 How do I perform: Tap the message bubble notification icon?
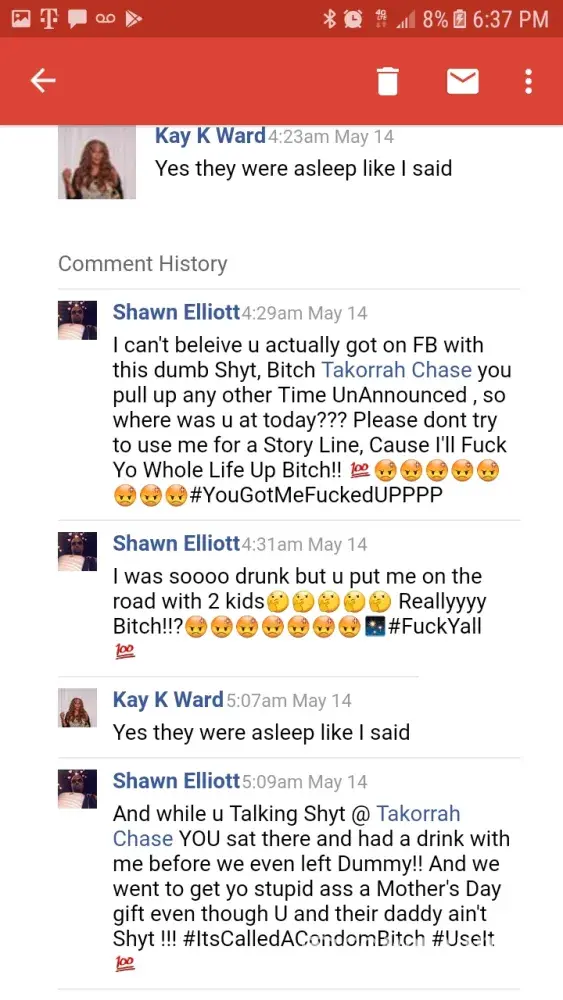77,19
